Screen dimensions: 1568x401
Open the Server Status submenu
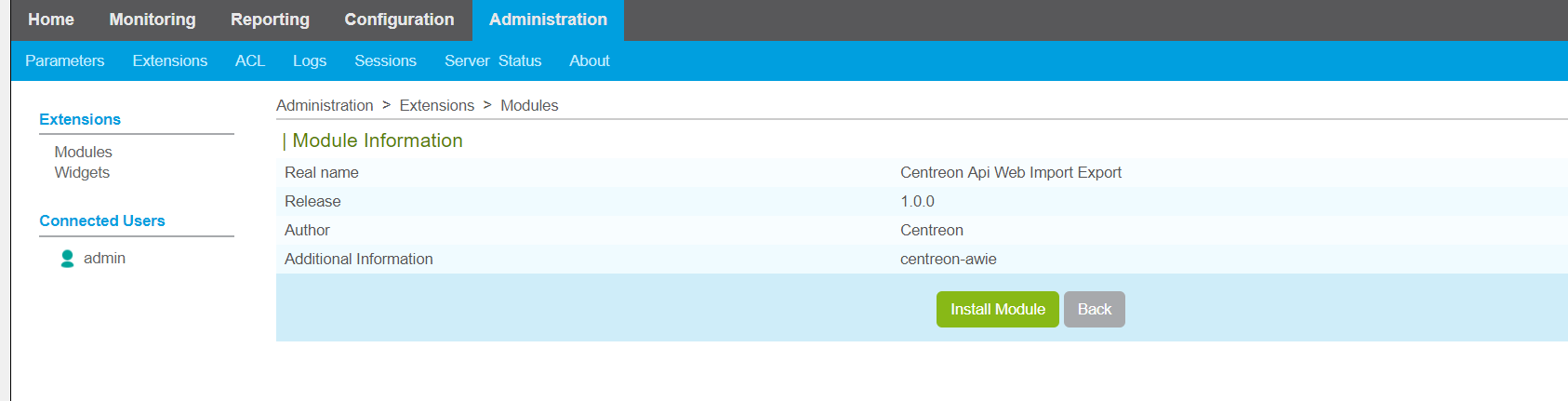493,60
